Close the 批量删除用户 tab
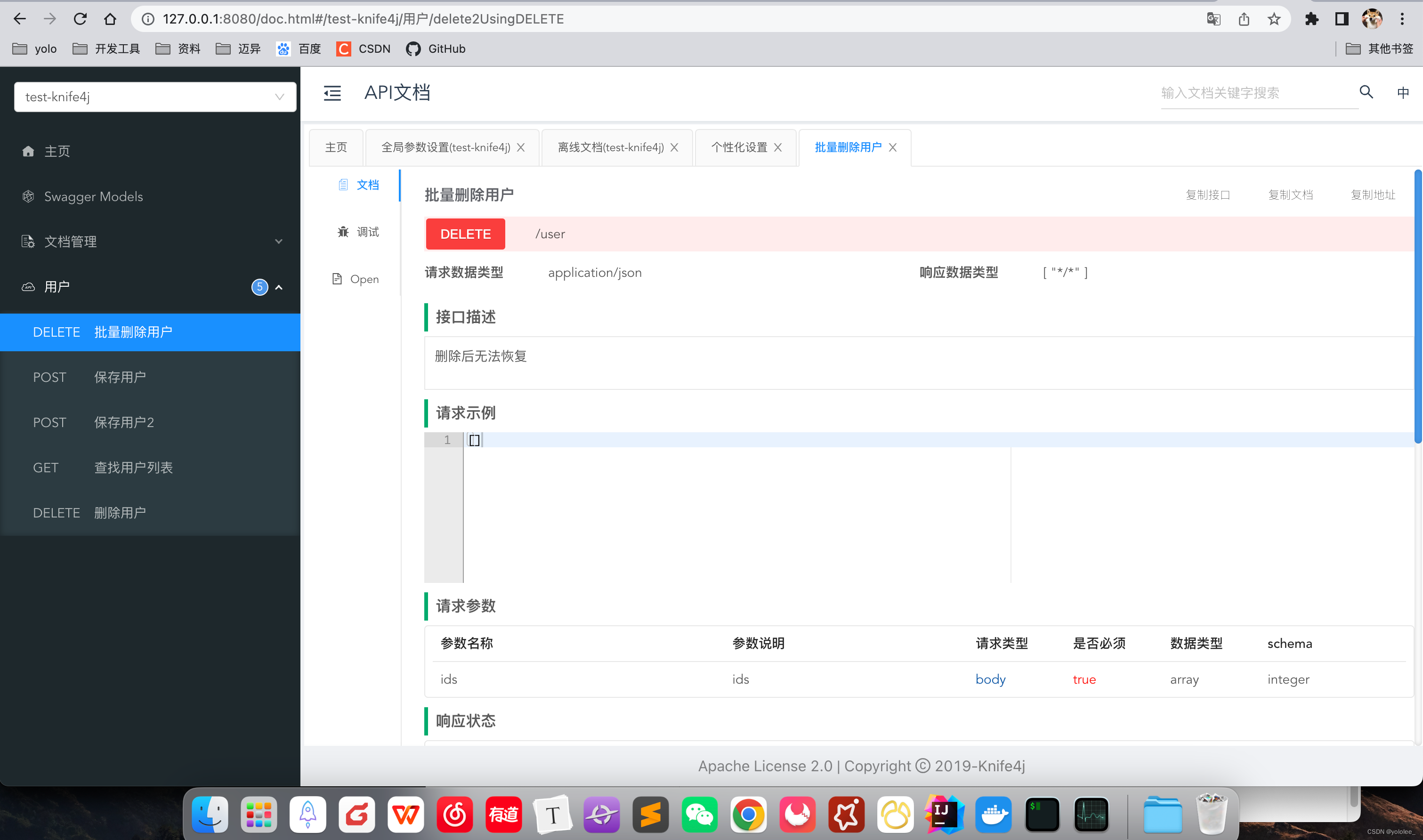Viewport: 1423px width, 840px height. click(x=893, y=147)
